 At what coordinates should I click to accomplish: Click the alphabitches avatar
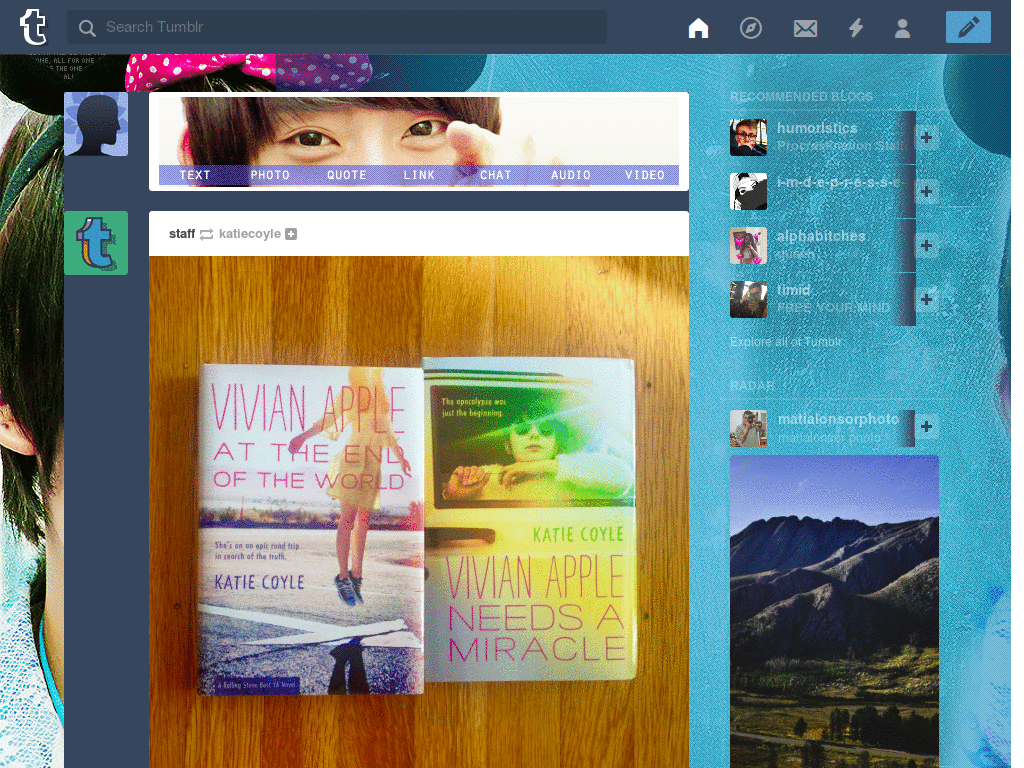748,246
